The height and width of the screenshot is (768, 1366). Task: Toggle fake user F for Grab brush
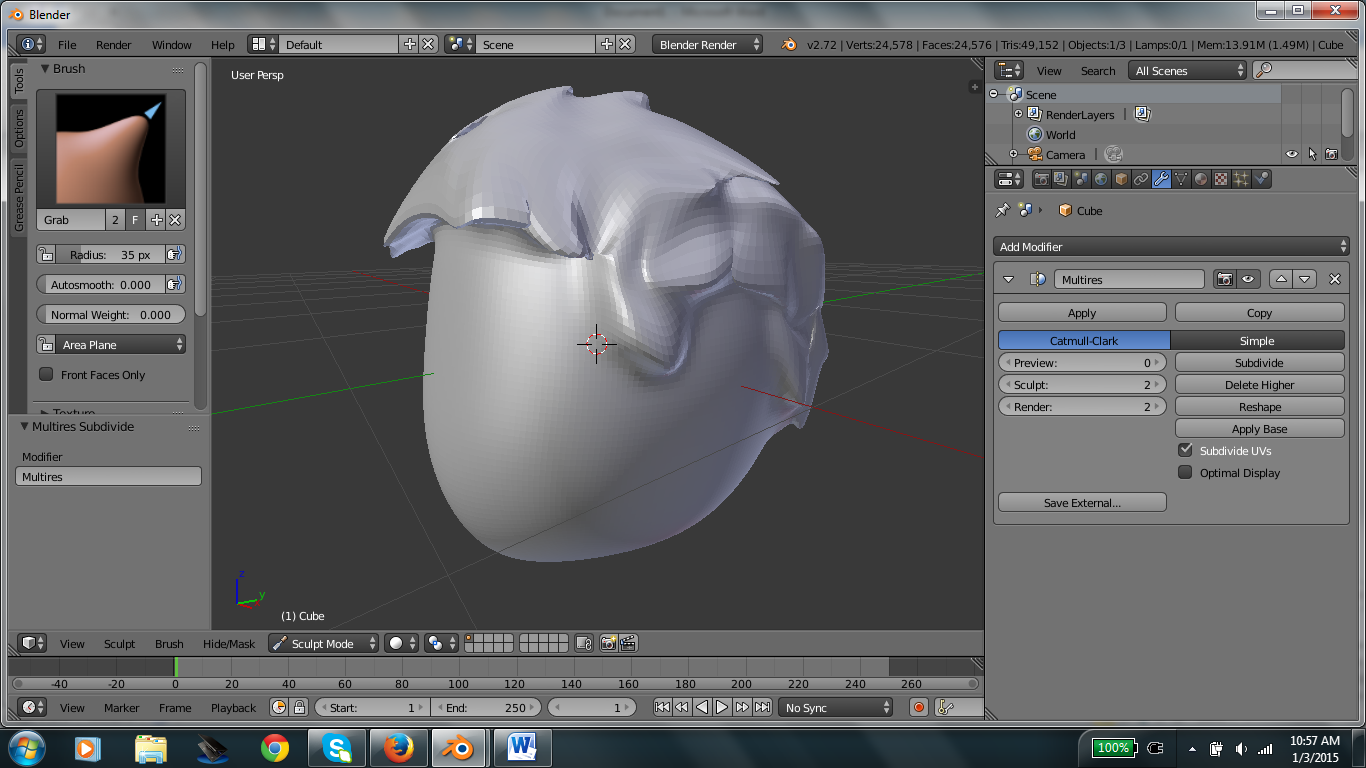(x=135, y=220)
